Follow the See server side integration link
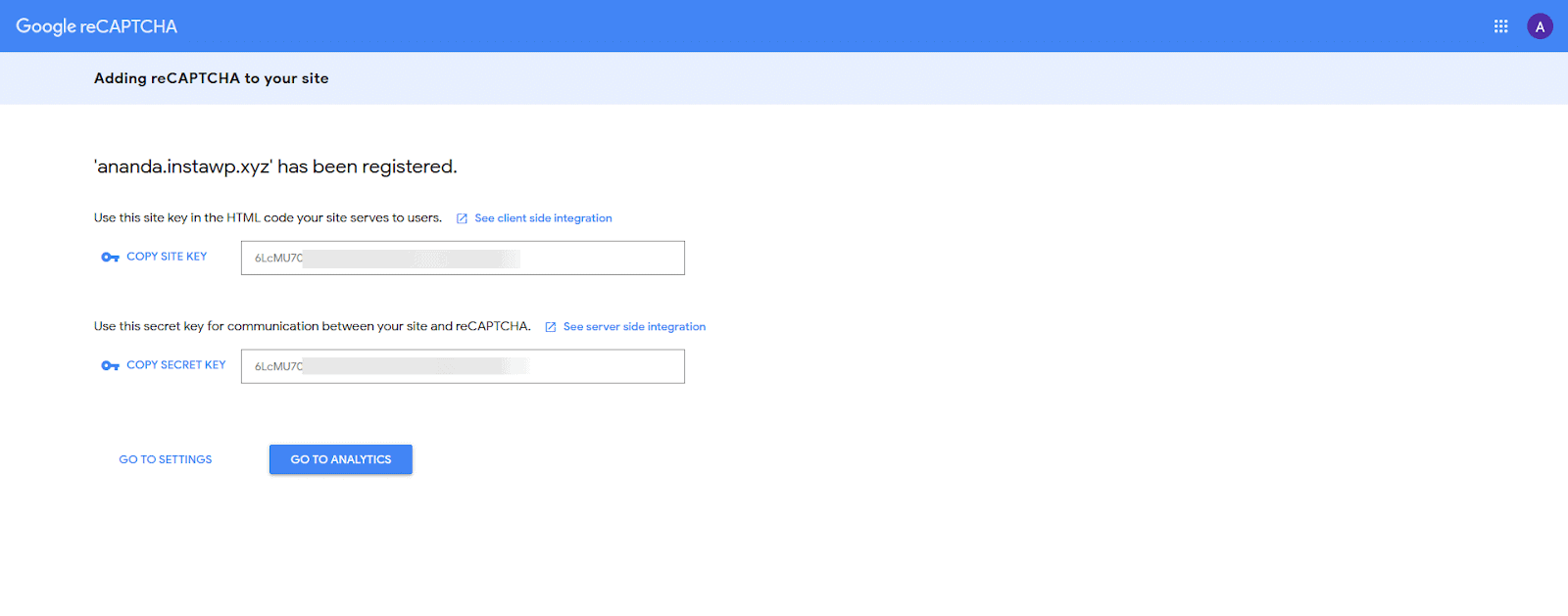This screenshot has width=1568, height=616. pyautogui.click(x=634, y=327)
